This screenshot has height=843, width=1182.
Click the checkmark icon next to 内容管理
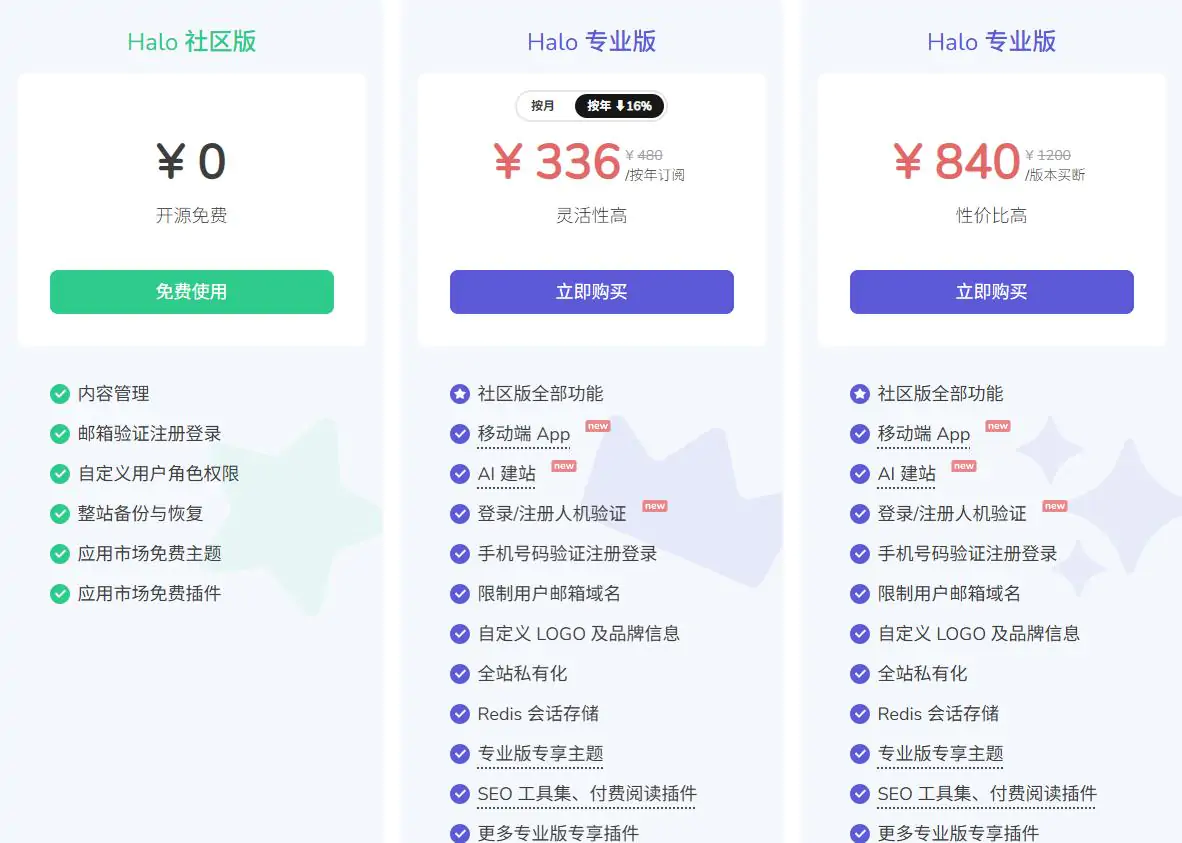tap(59, 393)
